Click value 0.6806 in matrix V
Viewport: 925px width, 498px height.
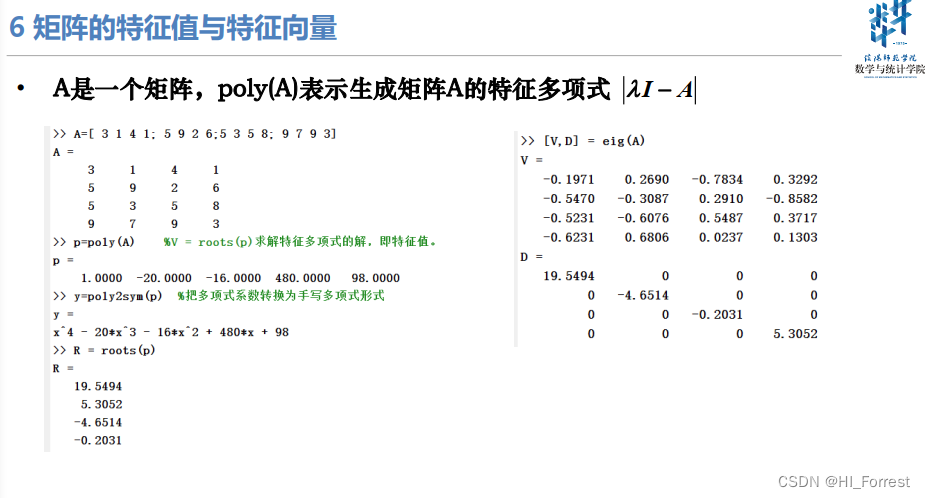pos(647,238)
